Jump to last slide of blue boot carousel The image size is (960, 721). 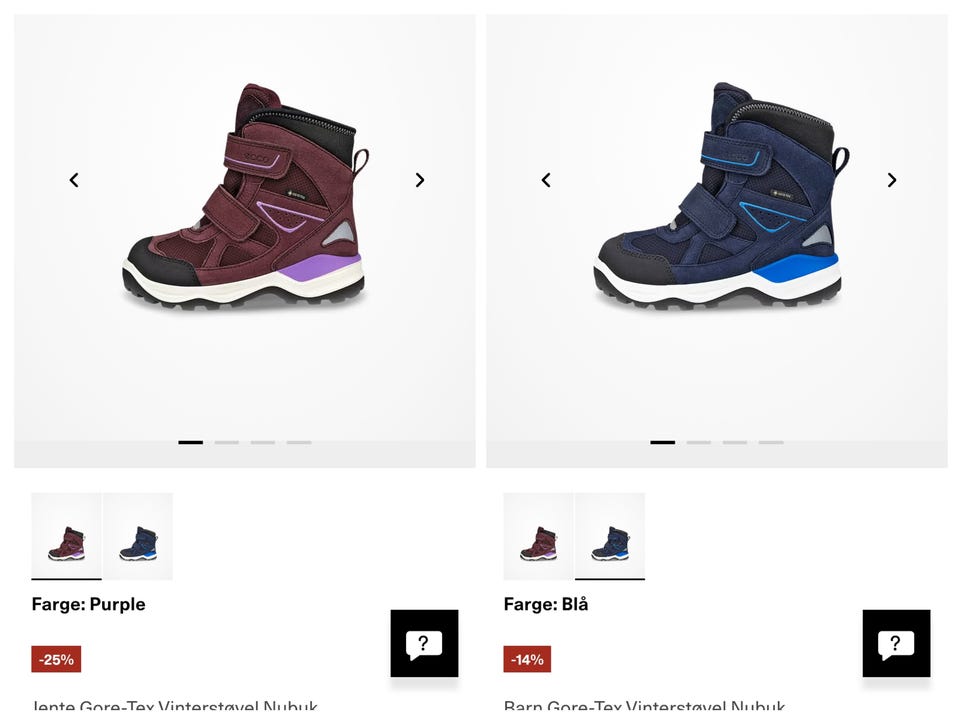click(x=771, y=442)
